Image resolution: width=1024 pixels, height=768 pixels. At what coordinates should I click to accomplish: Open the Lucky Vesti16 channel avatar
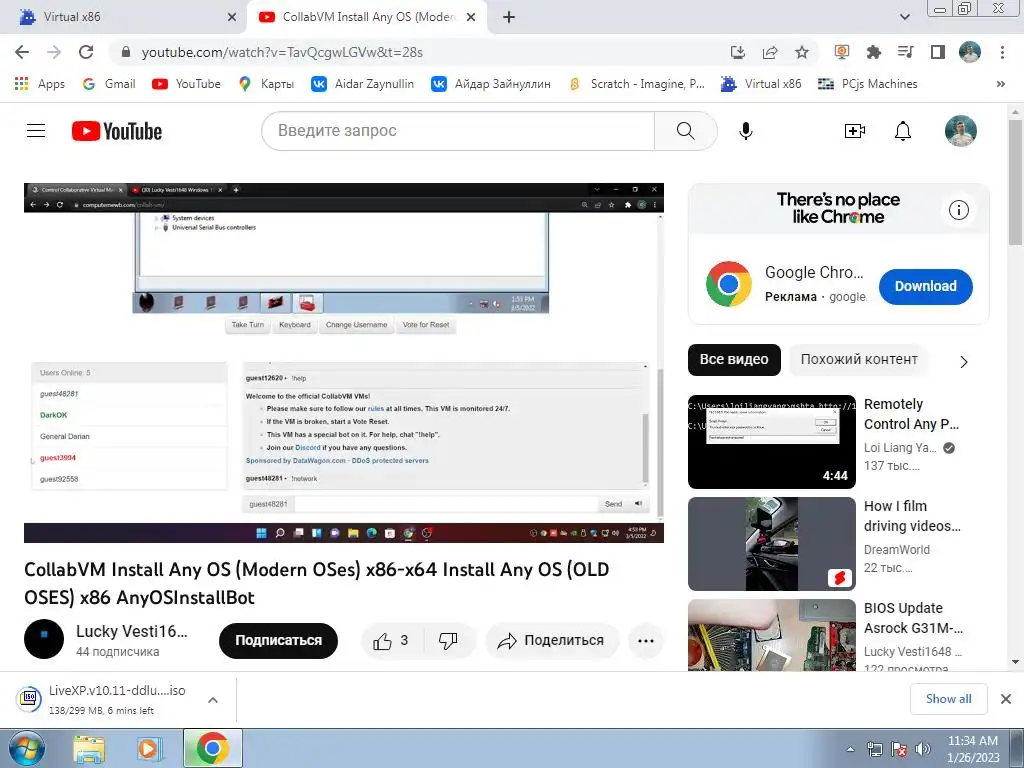tap(44, 639)
